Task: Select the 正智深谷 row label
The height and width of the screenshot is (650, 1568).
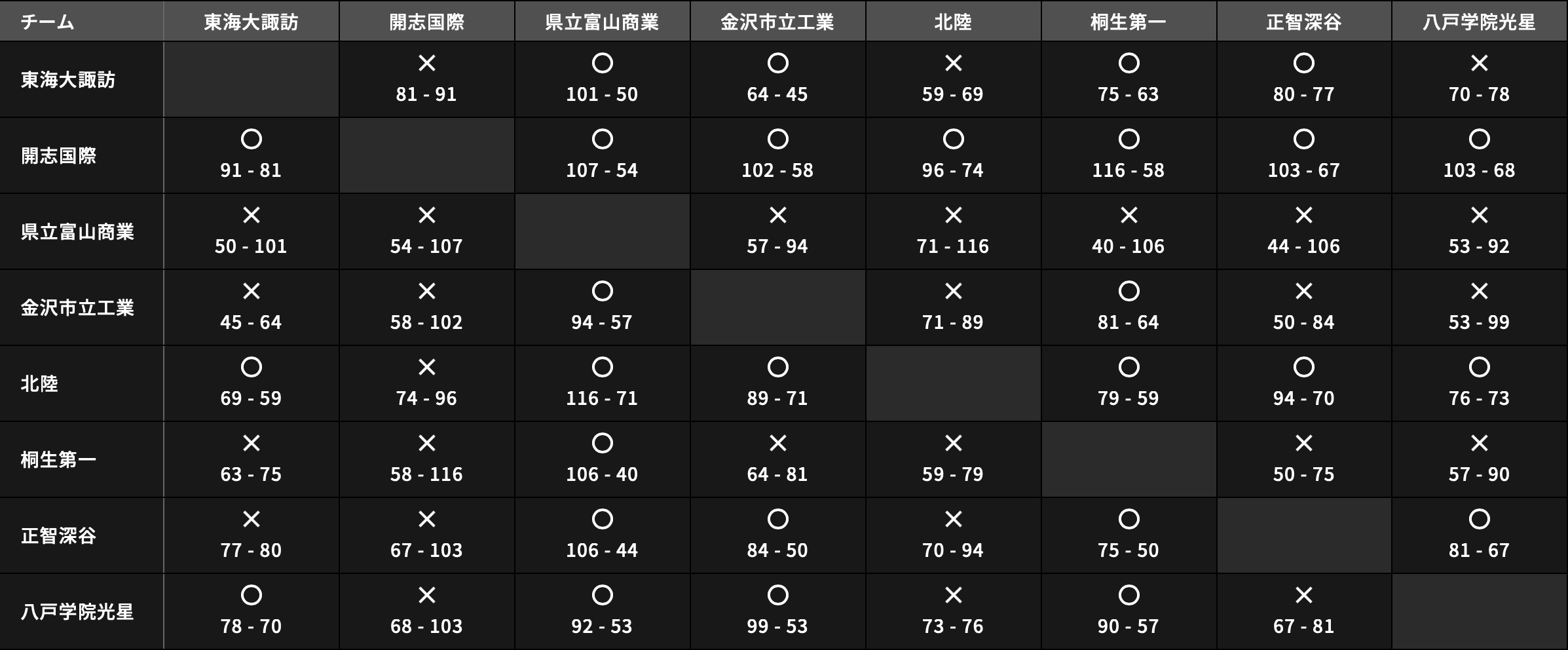Action: point(58,536)
